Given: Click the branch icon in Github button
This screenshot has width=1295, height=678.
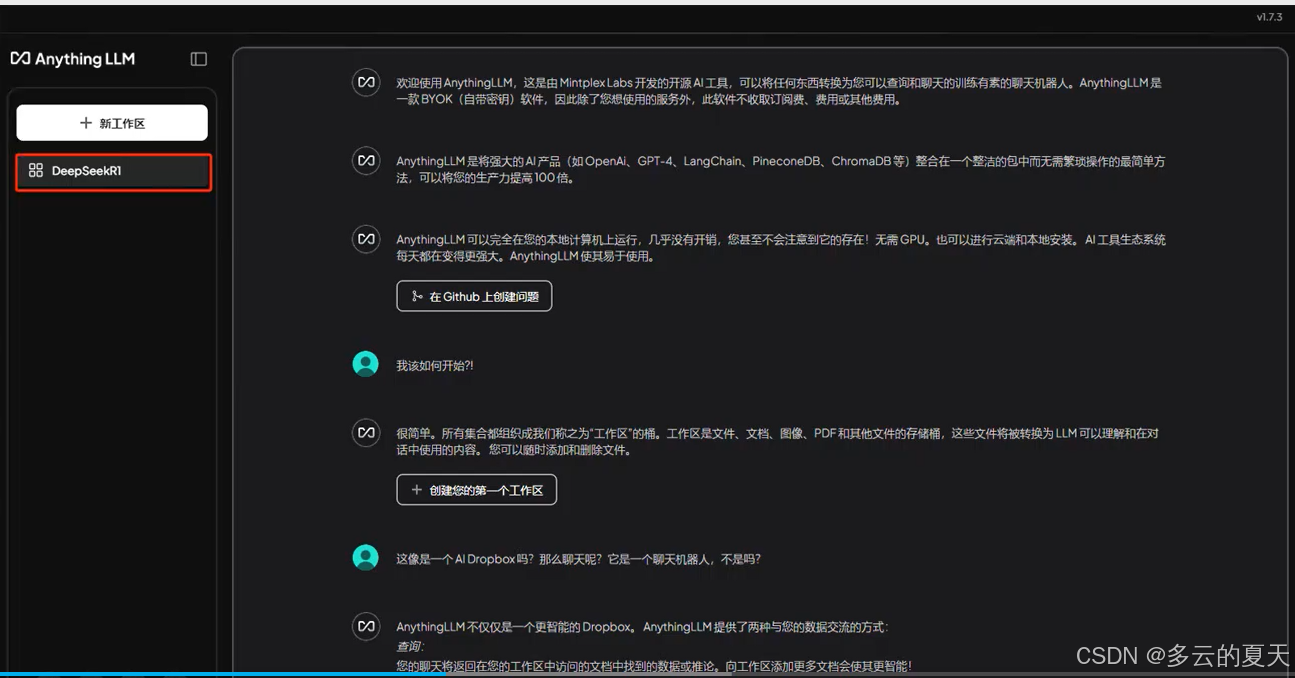Looking at the screenshot, I should coord(417,296).
